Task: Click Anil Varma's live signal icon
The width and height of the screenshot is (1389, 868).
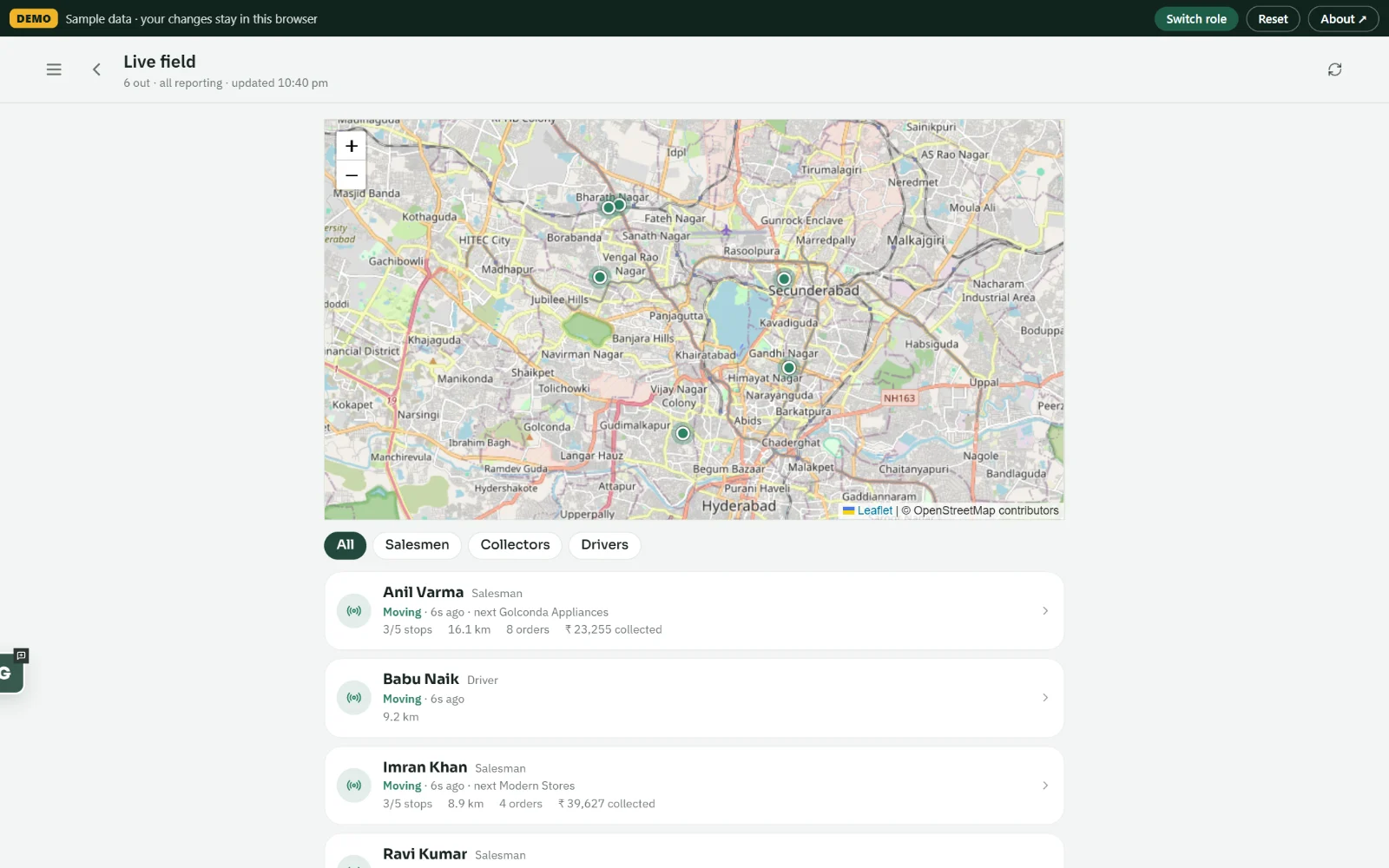Action: pyautogui.click(x=354, y=611)
